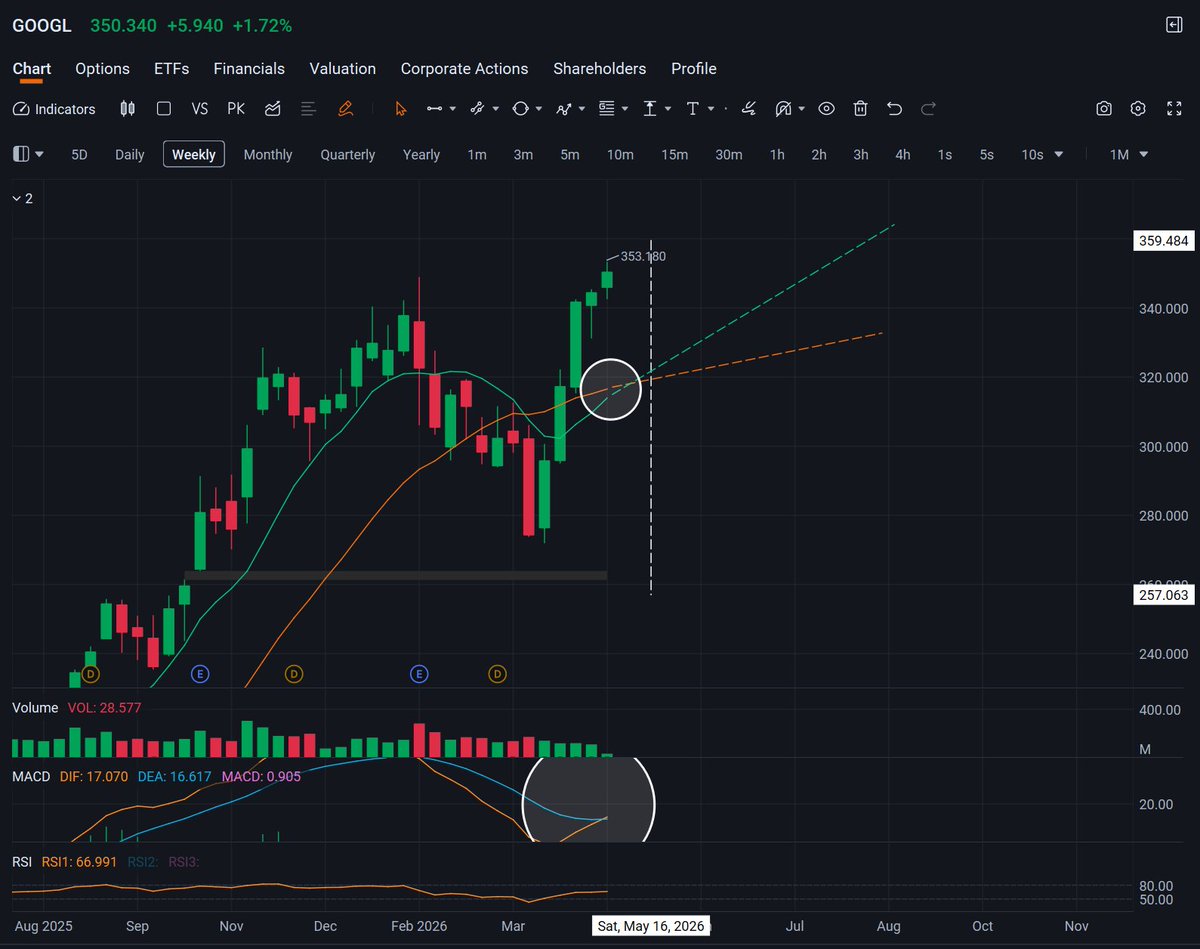
Task: Take a chart screenshot with camera icon
Action: 1104,109
